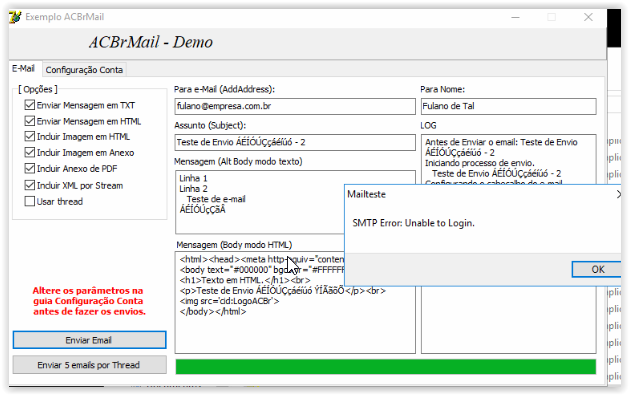Click the Para e-Mail address field

pyautogui.click(x=295, y=106)
